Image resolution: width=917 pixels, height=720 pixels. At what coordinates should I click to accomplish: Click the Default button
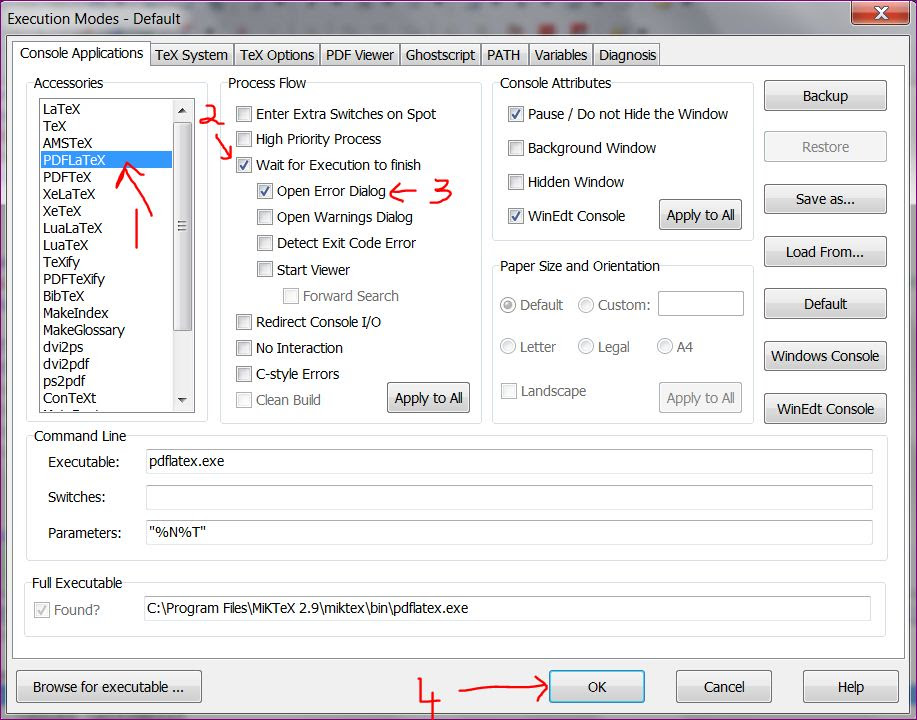click(825, 304)
